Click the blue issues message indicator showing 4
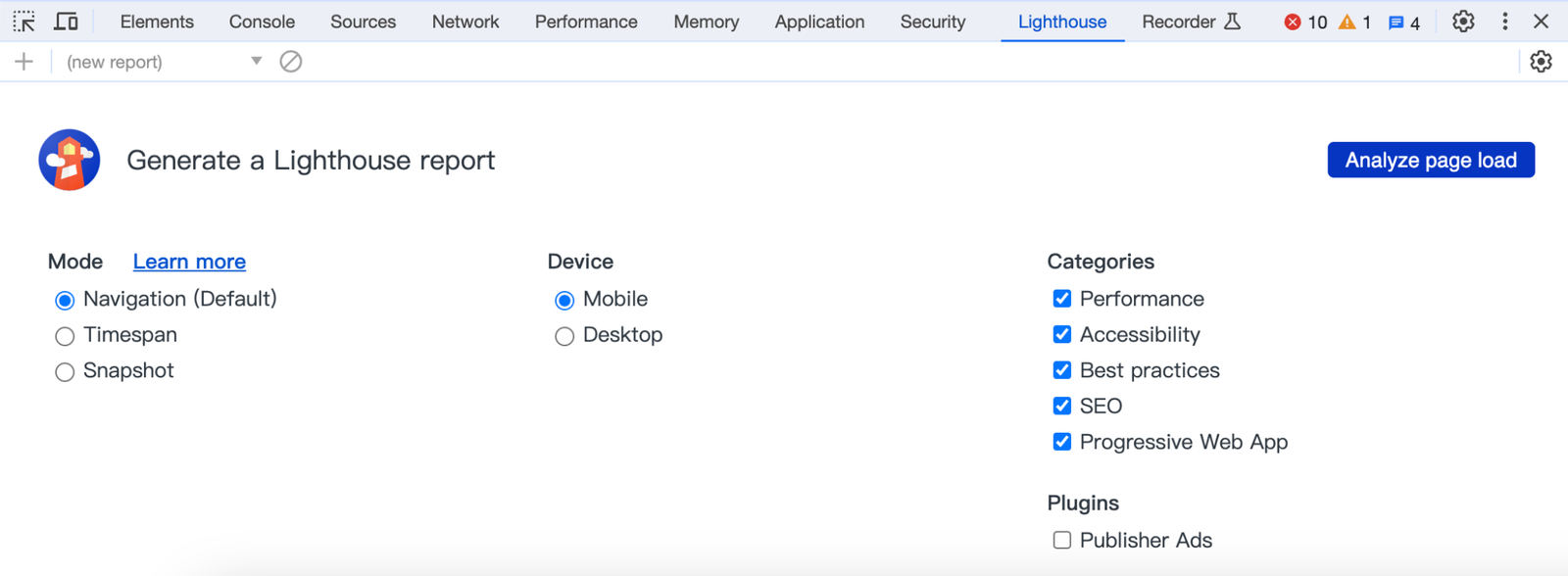The image size is (1568, 576). (1404, 23)
